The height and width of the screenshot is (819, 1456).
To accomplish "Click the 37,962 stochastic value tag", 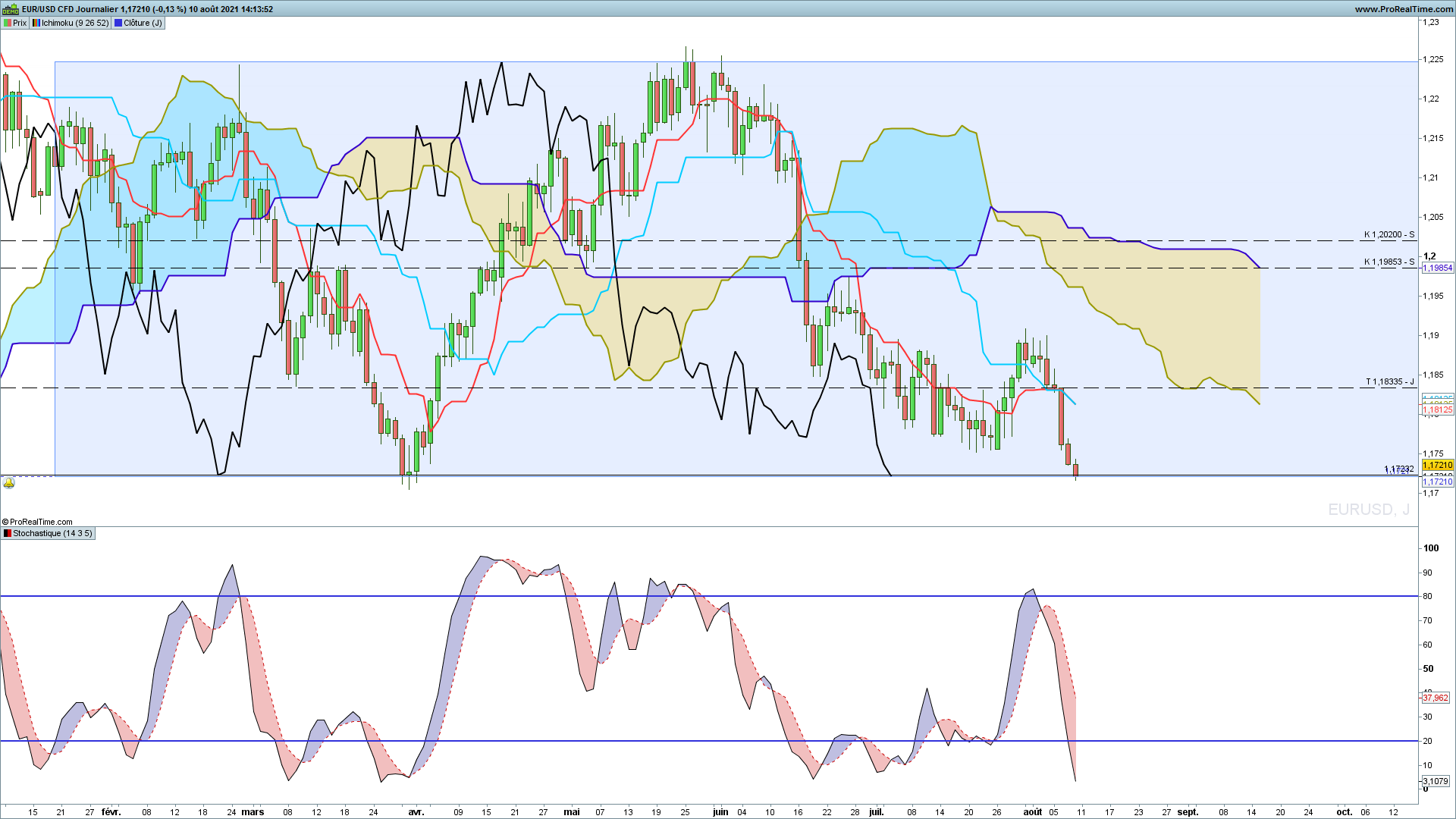I will click(x=1435, y=698).
